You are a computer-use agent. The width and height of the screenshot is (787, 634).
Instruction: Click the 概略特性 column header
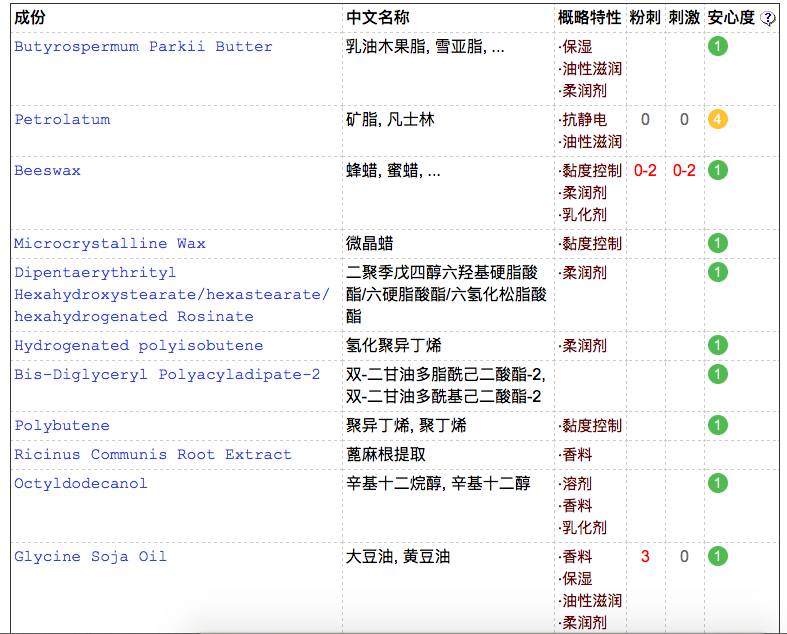(590, 18)
